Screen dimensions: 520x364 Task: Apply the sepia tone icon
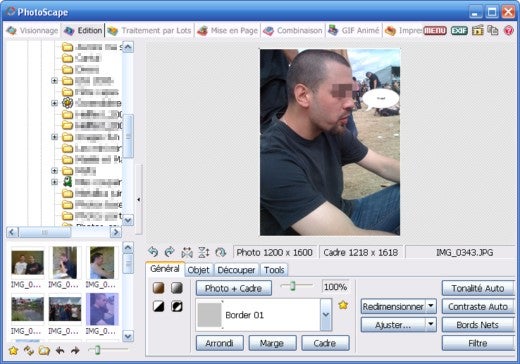159,288
